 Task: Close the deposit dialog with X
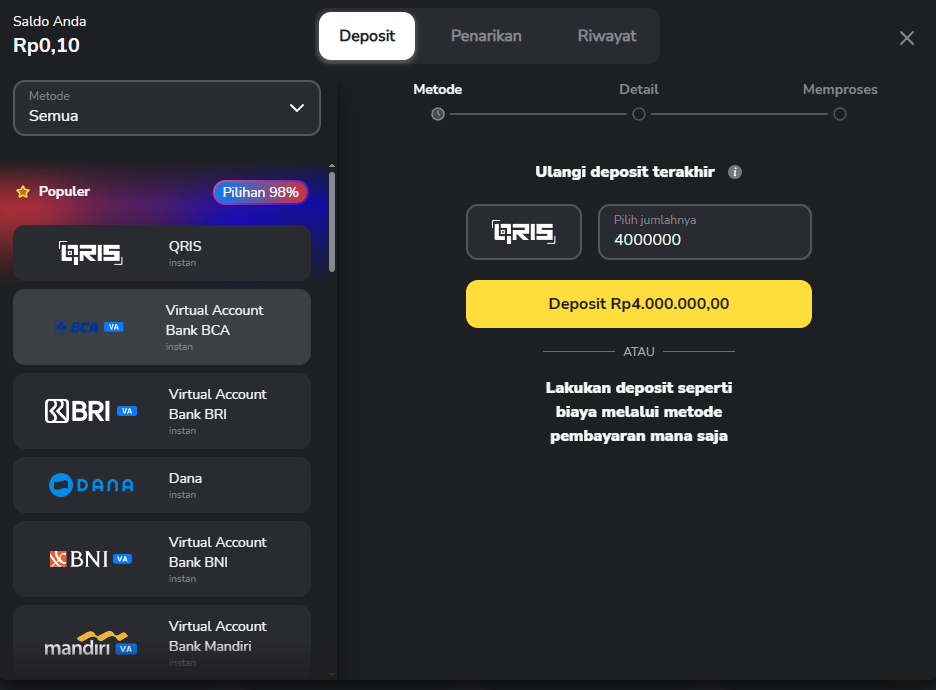tap(907, 38)
